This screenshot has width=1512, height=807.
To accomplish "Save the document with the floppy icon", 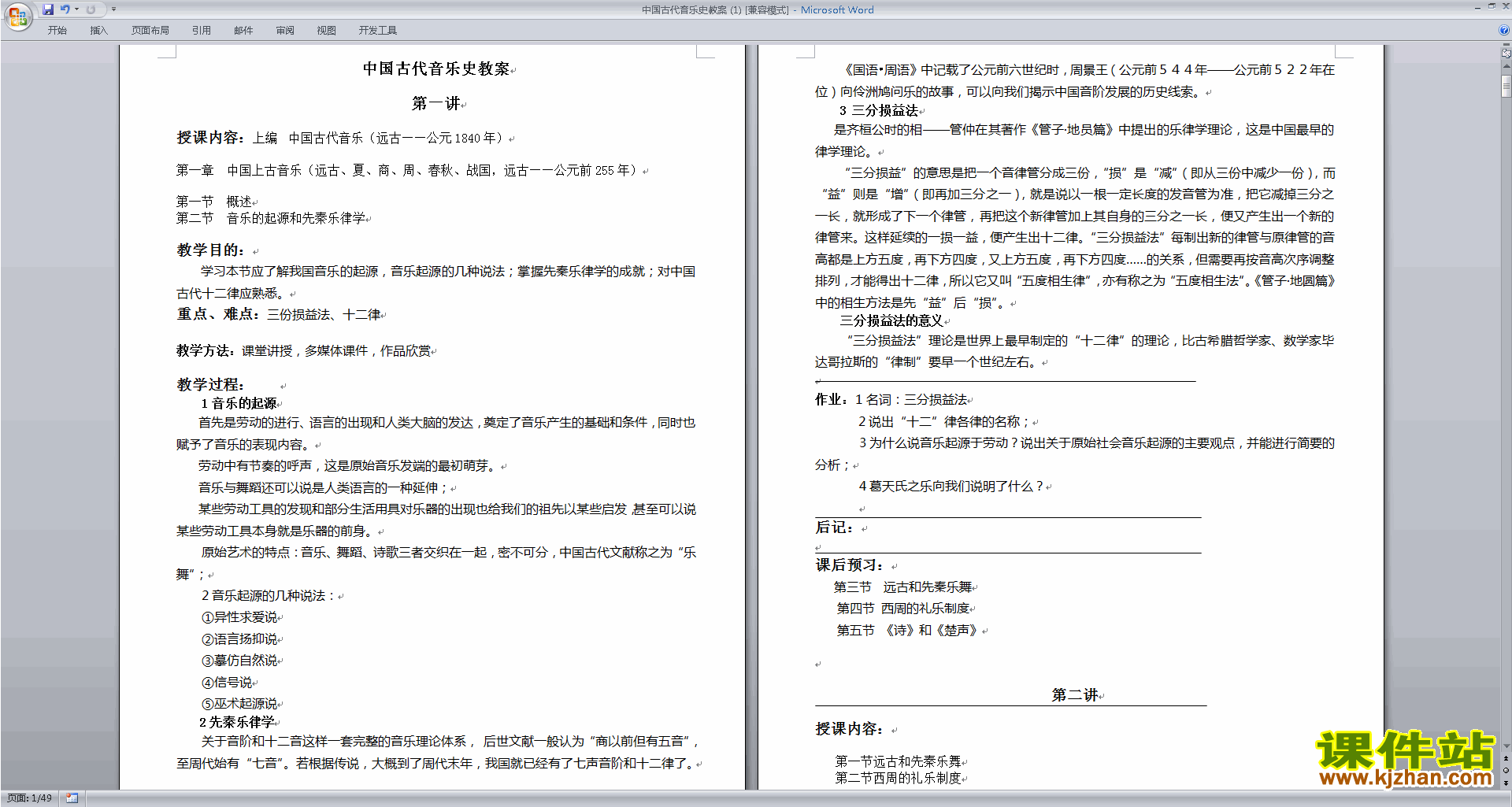I will pos(48,9).
